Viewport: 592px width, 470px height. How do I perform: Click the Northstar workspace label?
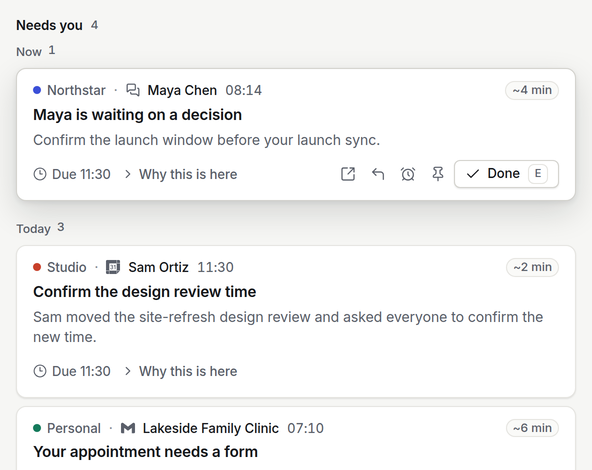click(76, 90)
